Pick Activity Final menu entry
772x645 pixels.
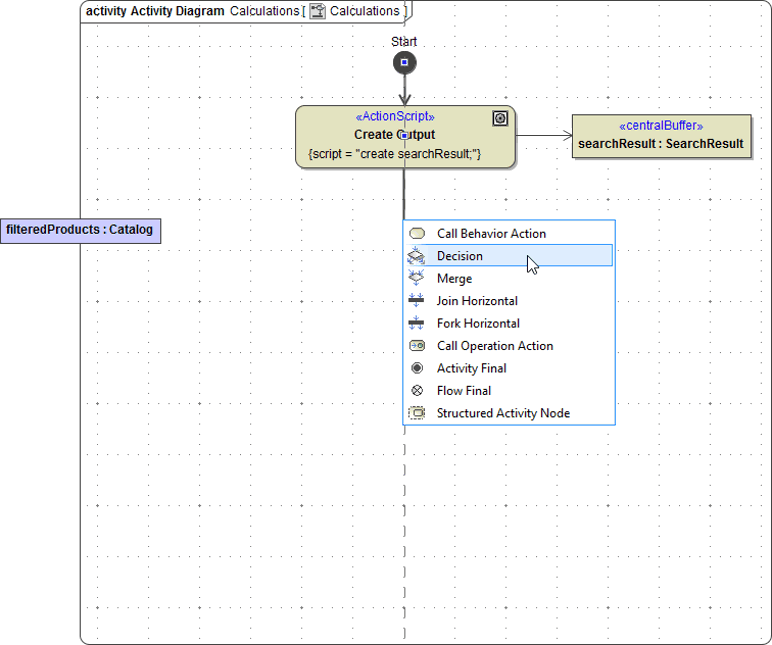pyautogui.click(x=471, y=368)
